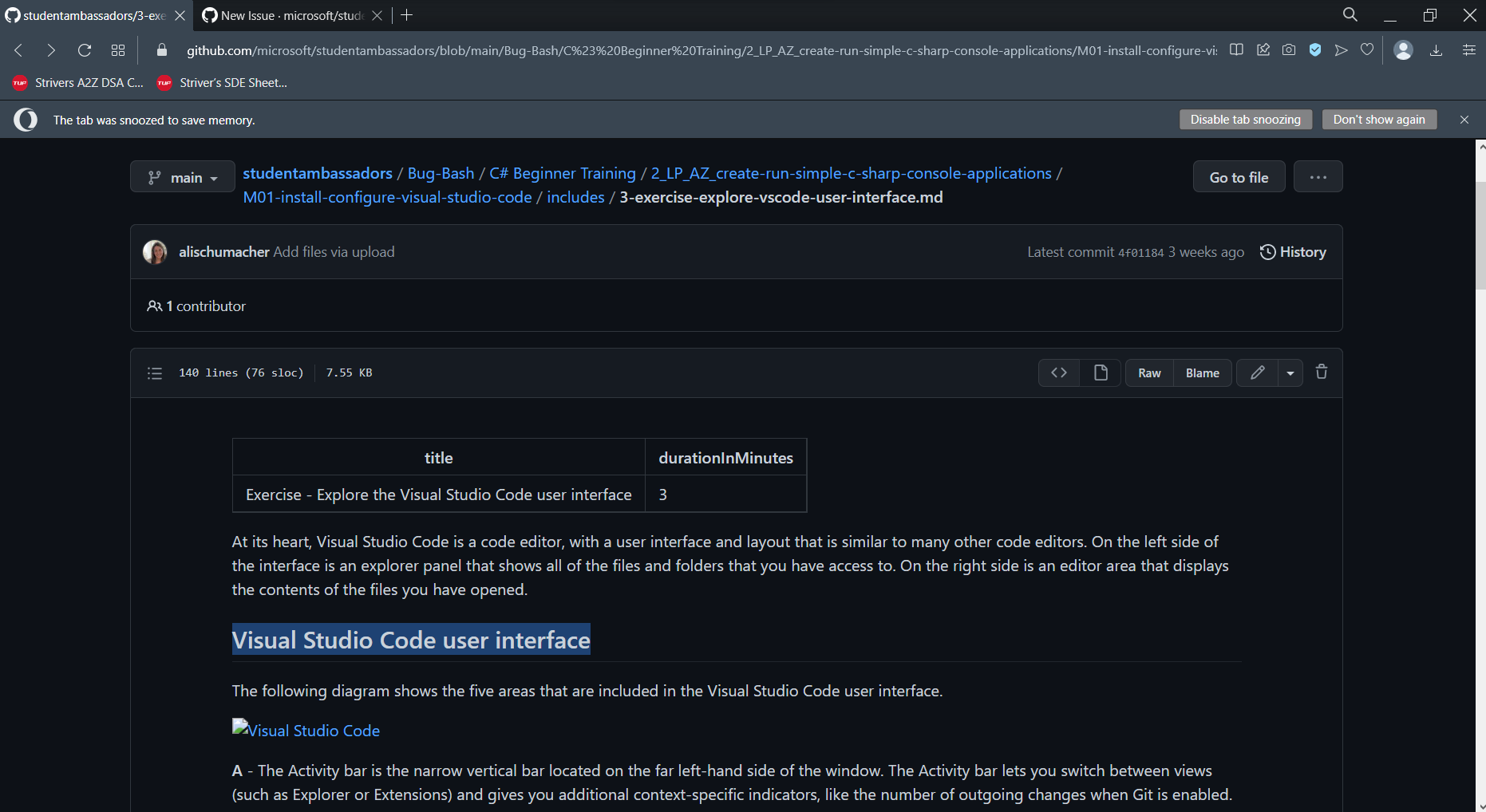Open the Add files via upload commit
Screen dimensions: 1486x812
coord(334,252)
